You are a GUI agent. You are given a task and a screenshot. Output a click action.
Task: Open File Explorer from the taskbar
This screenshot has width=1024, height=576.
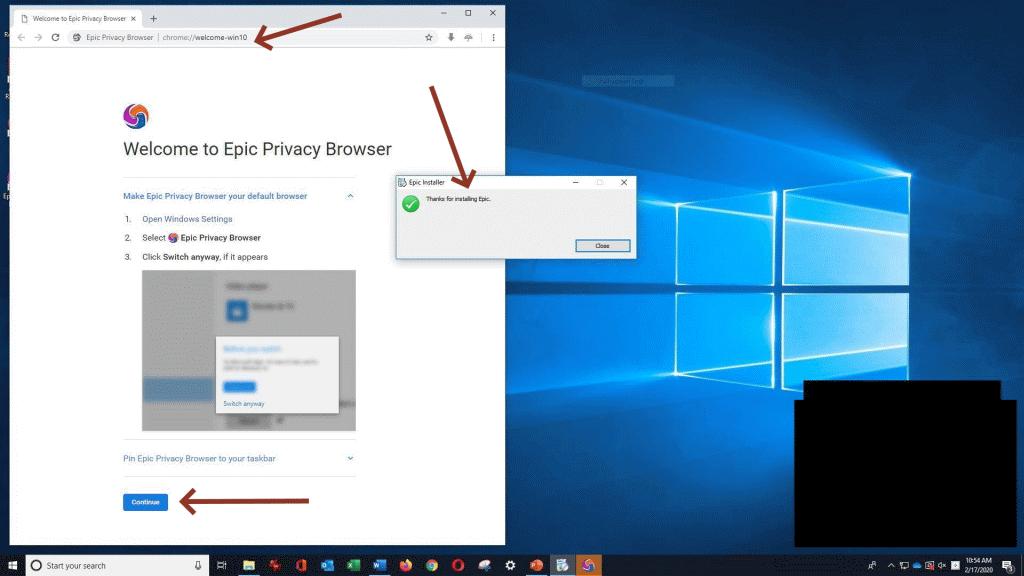click(x=249, y=565)
